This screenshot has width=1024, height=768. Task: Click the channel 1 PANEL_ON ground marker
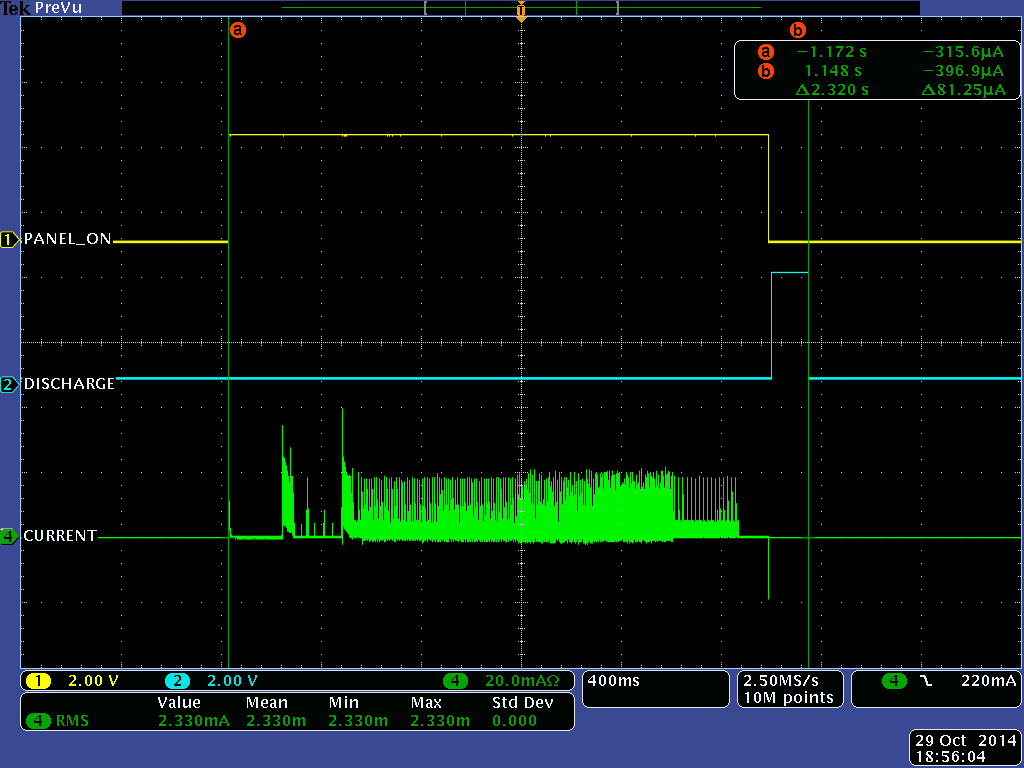tap(10, 240)
